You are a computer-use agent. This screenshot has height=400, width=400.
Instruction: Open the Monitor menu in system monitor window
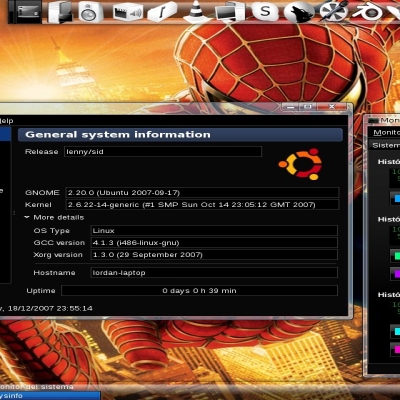pyautogui.click(x=386, y=132)
